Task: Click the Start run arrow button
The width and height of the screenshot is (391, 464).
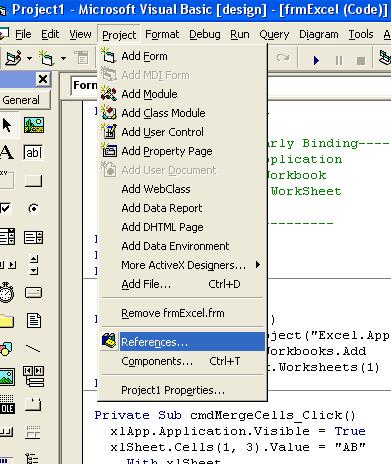Action: pos(316,60)
